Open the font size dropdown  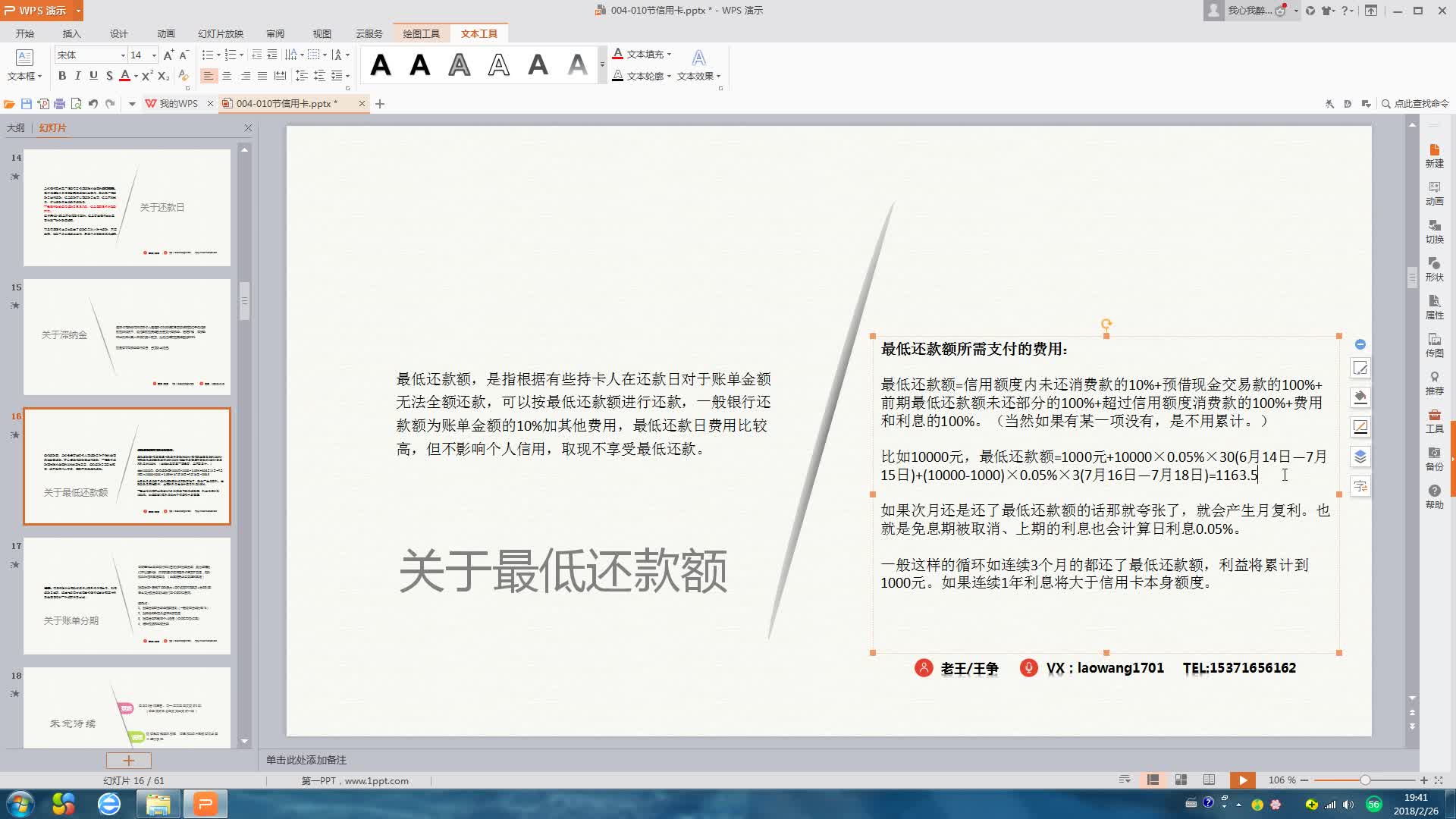pyautogui.click(x=154, y=55)
